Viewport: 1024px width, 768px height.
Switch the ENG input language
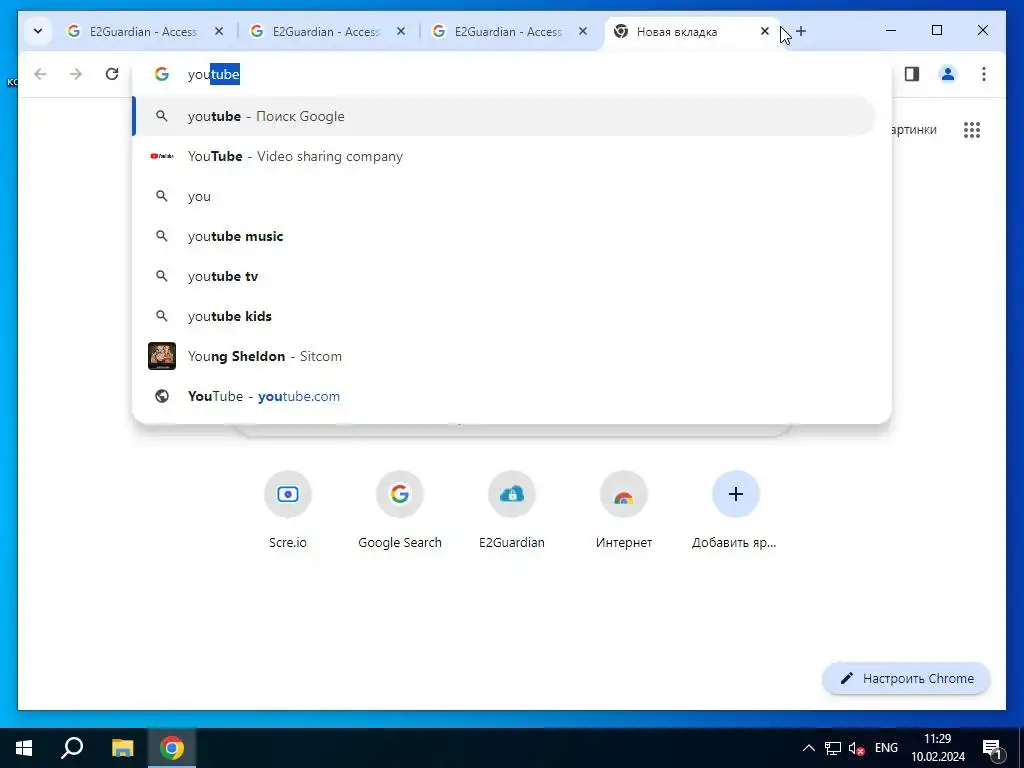coord(886,748)
